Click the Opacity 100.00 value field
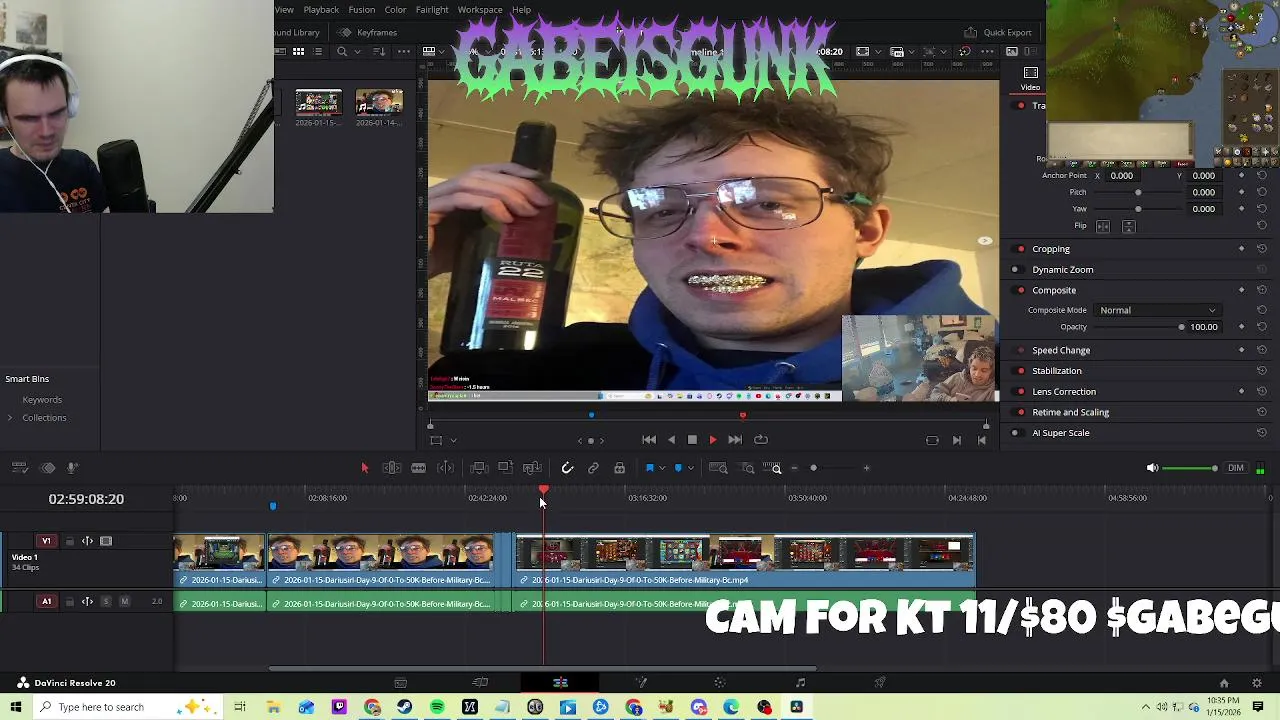1280x720 pixels. click(1204, 327)
